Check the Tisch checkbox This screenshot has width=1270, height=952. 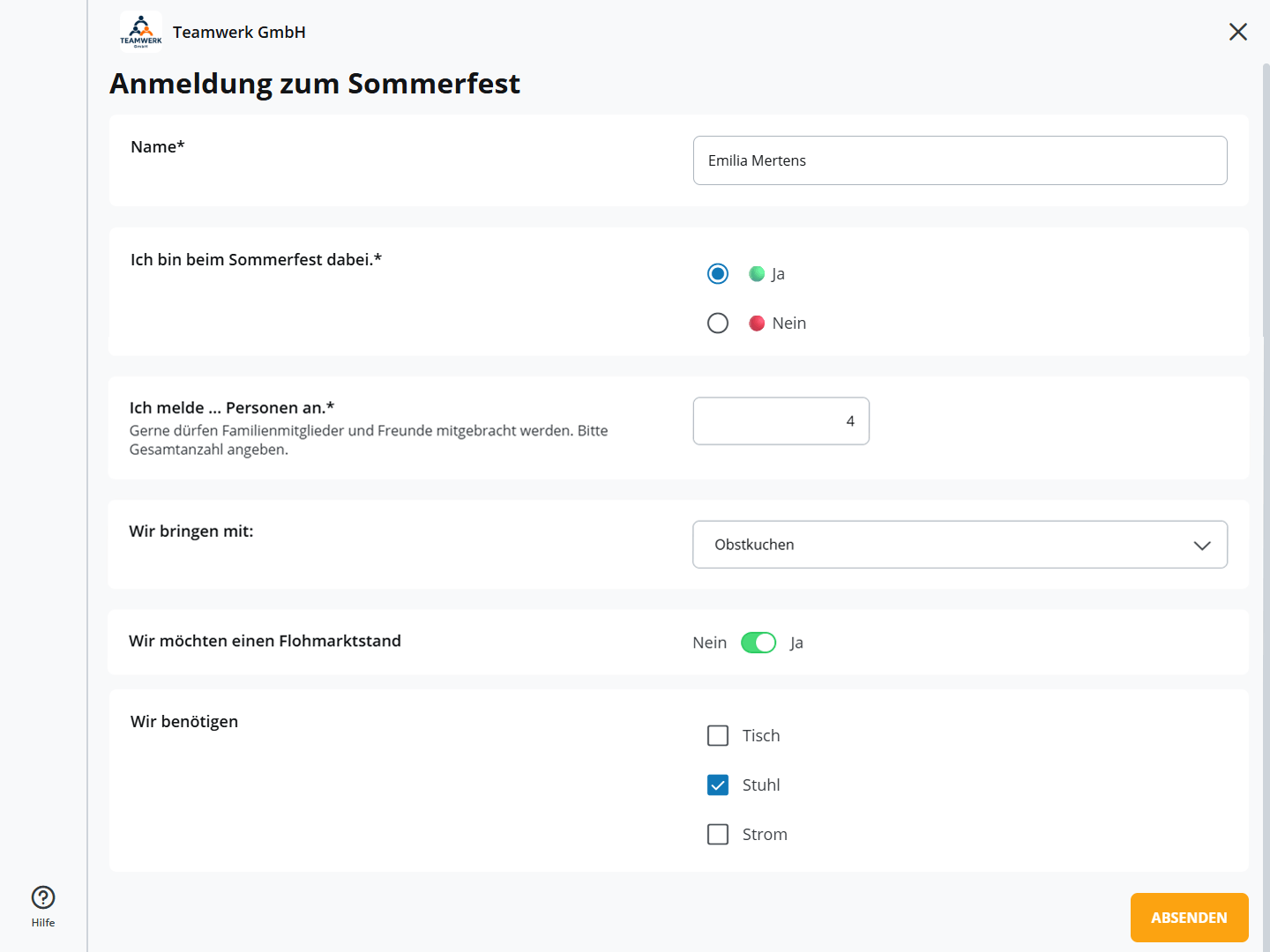tap(718, 736)
